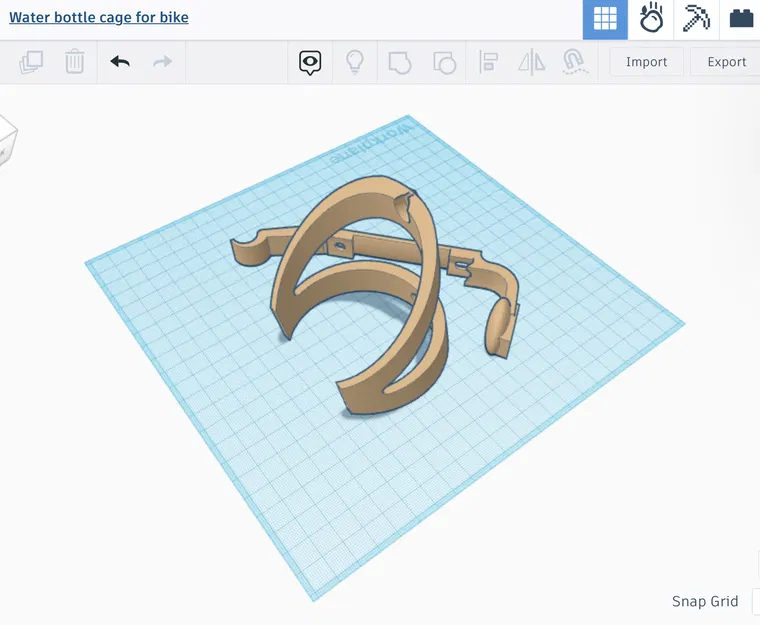Undo the last action
760x625 pixels.
[120, 62]
